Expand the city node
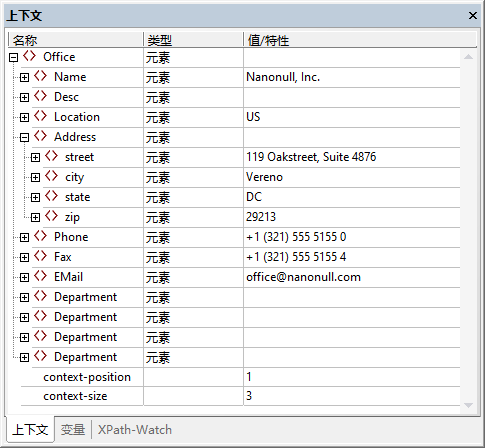Viewport: 485px width, 448px height. [35, 178]
